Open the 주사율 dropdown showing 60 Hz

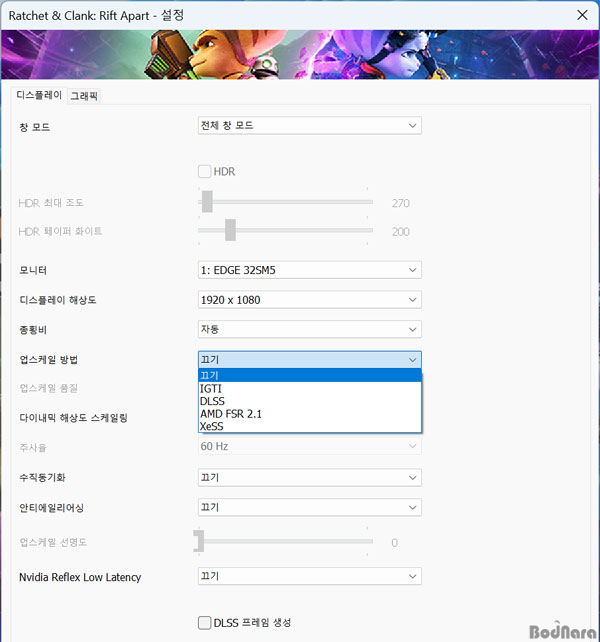(310, 446)
